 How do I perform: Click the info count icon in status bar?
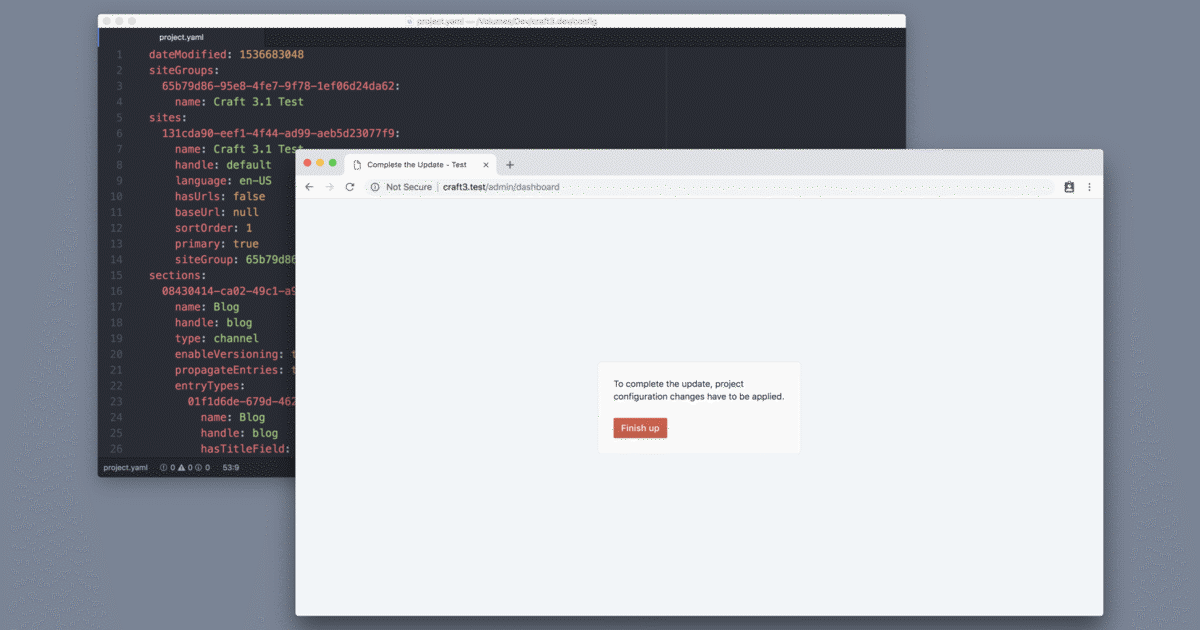point(198,467)
